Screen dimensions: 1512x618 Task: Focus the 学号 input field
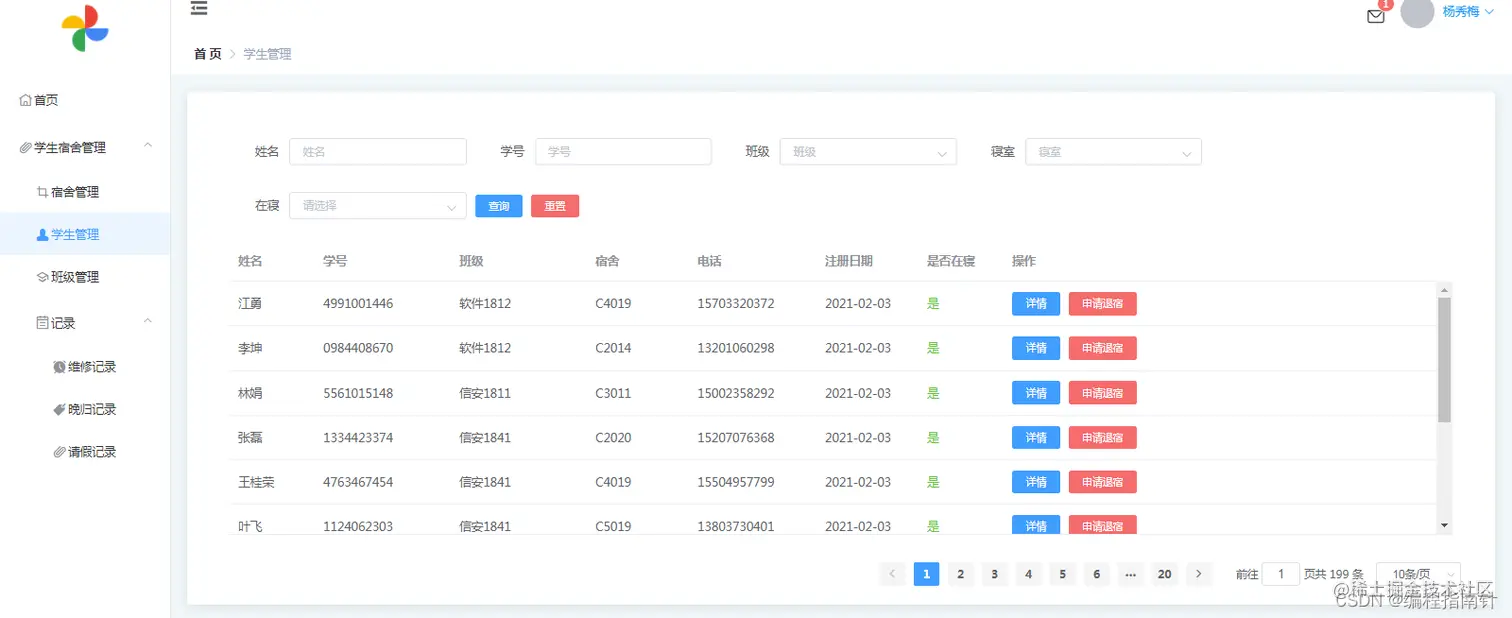(623, 152)
